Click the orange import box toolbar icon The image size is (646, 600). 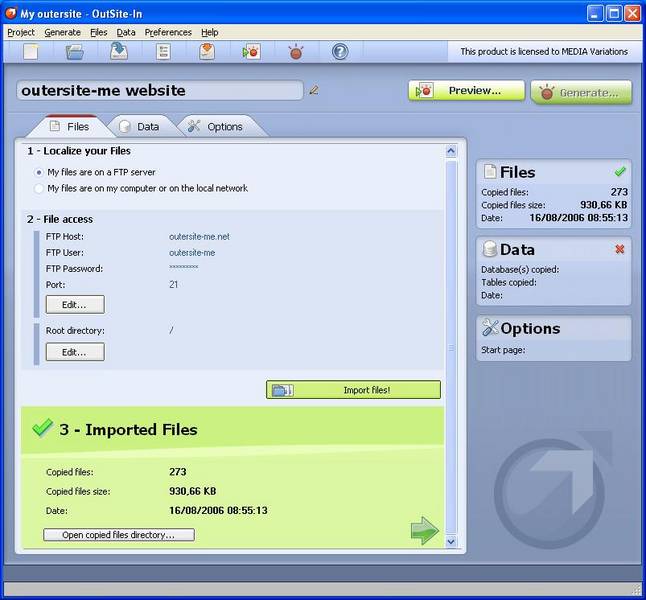coord(207,52)
